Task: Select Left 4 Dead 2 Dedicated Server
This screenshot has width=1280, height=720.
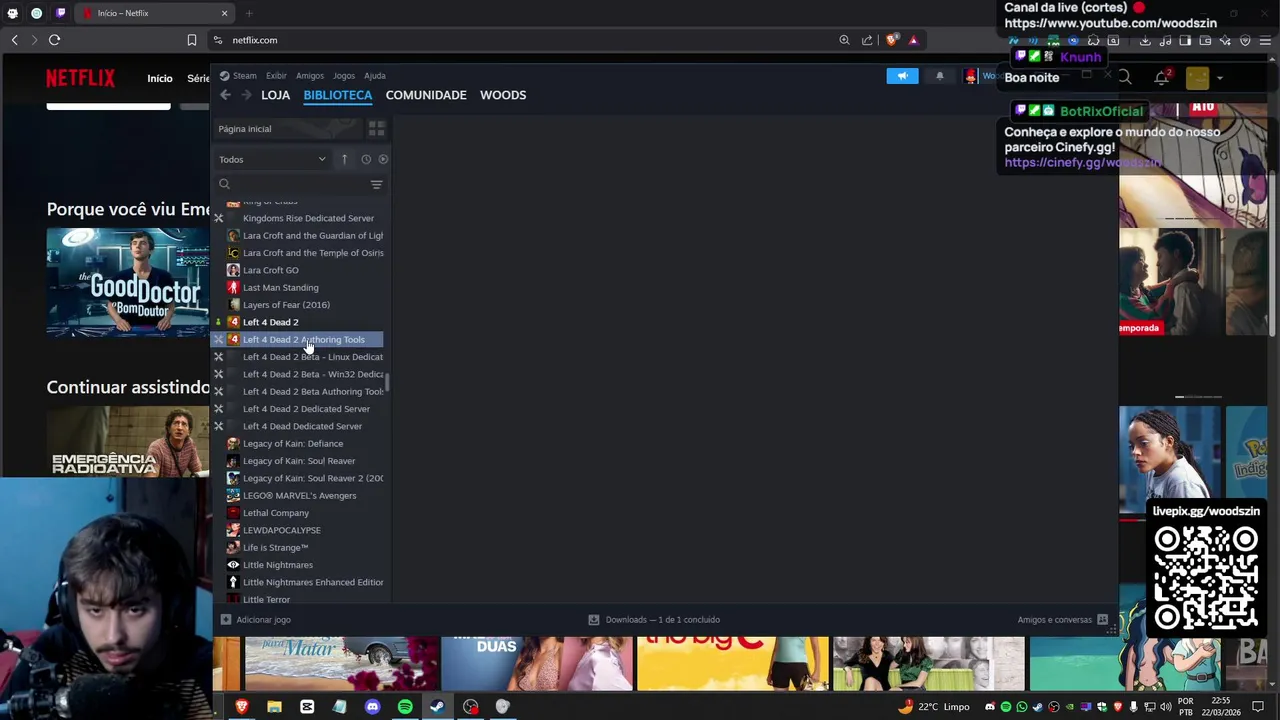Action: pyautogui.click(x=300, y=409)
